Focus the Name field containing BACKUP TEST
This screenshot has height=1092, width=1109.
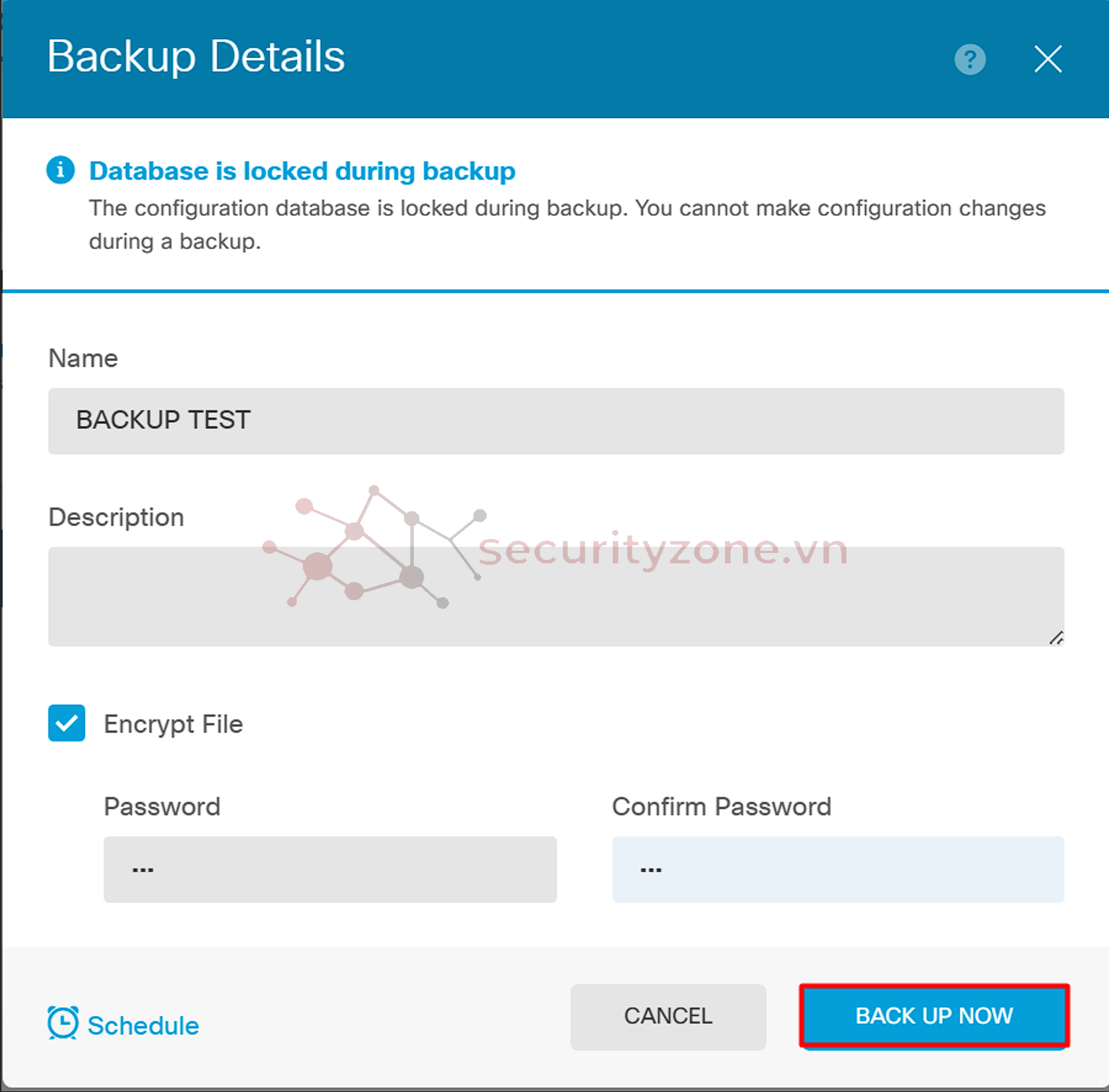(556, 421)
